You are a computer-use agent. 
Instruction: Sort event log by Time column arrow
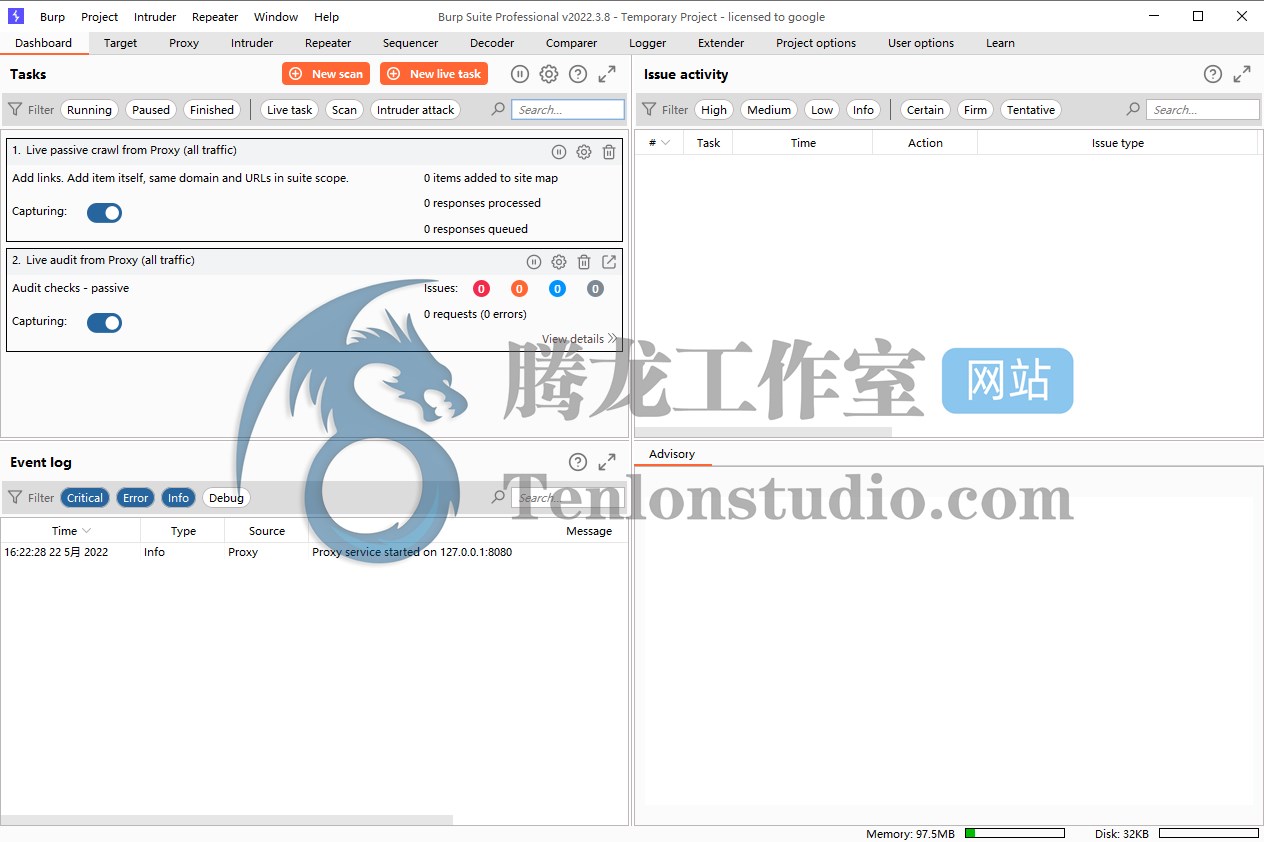point(87,531)
